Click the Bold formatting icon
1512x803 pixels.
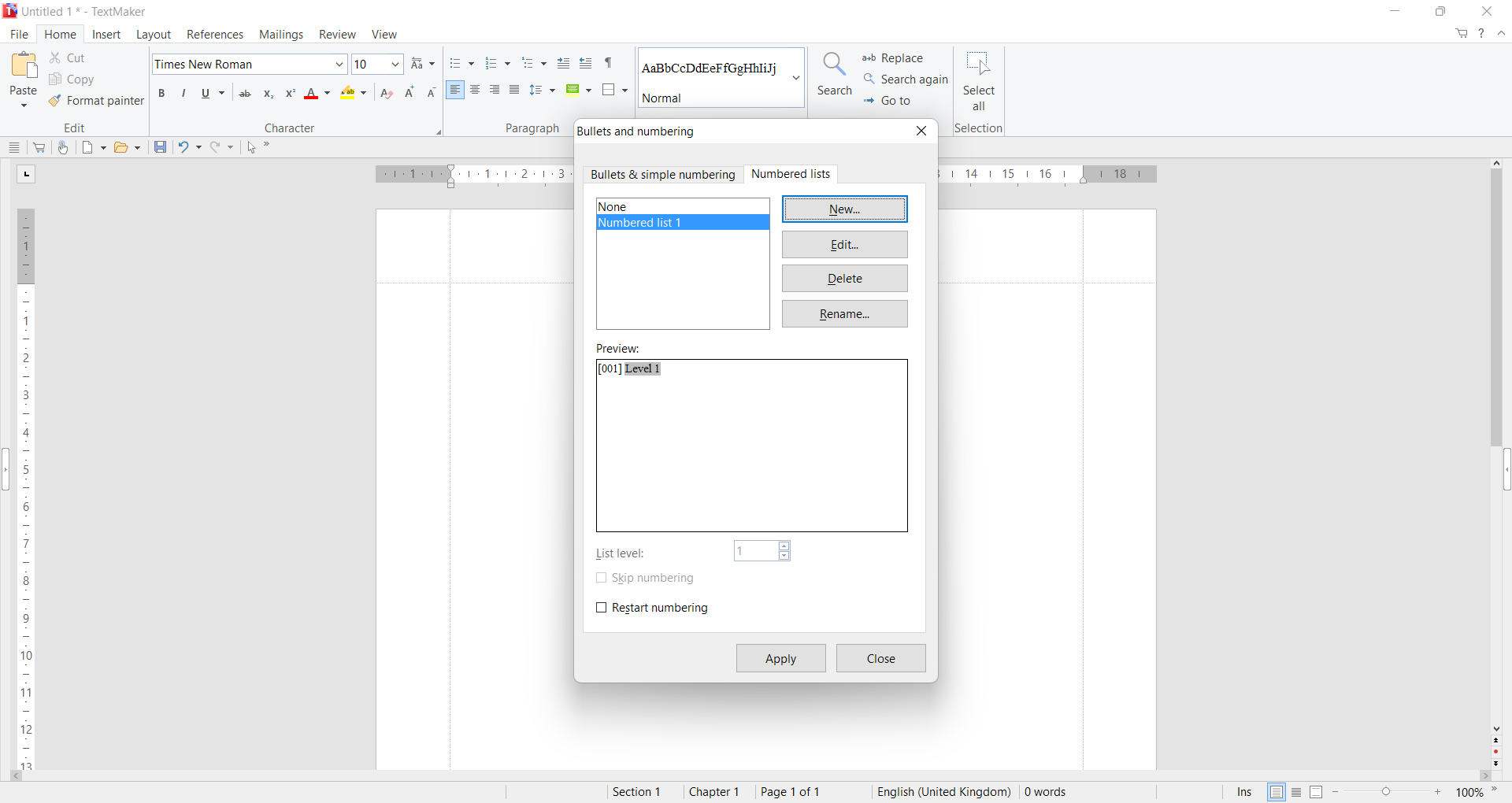click(x=162, y=94)
